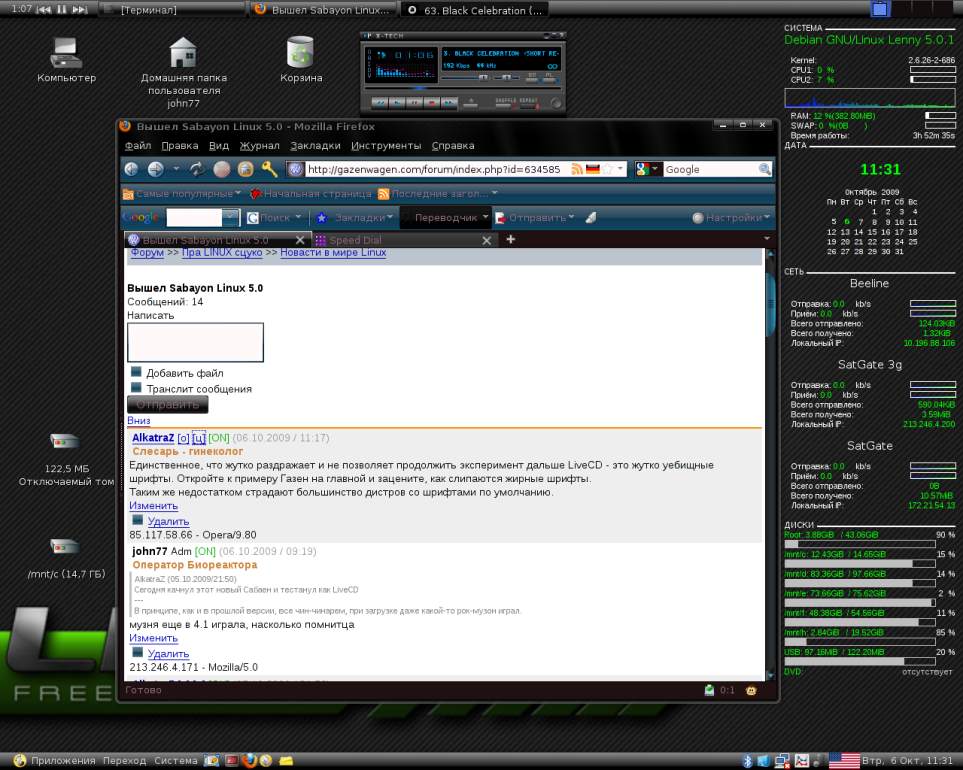Screen dimensions: 963x770
Task: Click the golden key icon in the navigation toolbar
Action: (269, 169)
